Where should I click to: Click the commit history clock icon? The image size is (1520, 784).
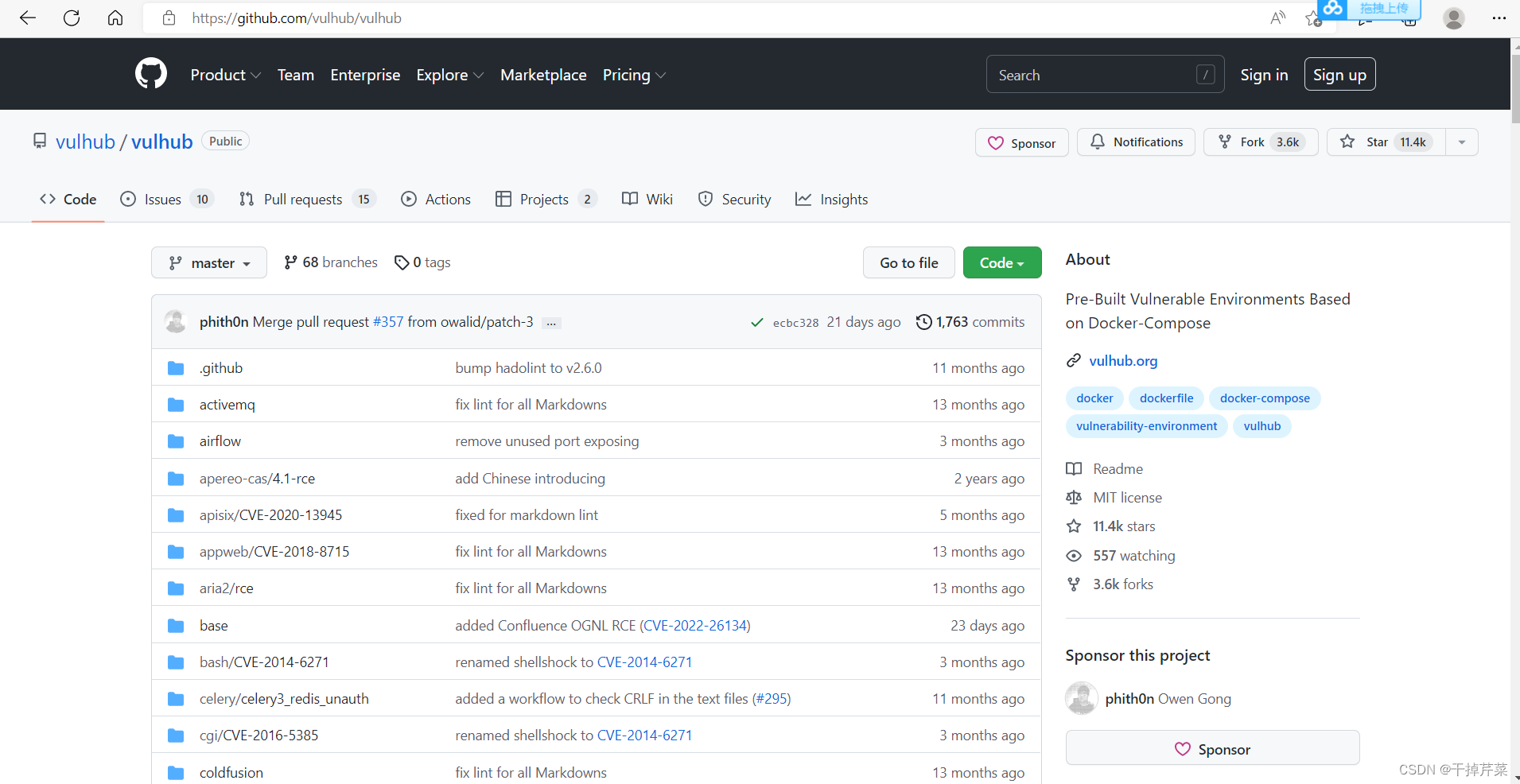923,322
